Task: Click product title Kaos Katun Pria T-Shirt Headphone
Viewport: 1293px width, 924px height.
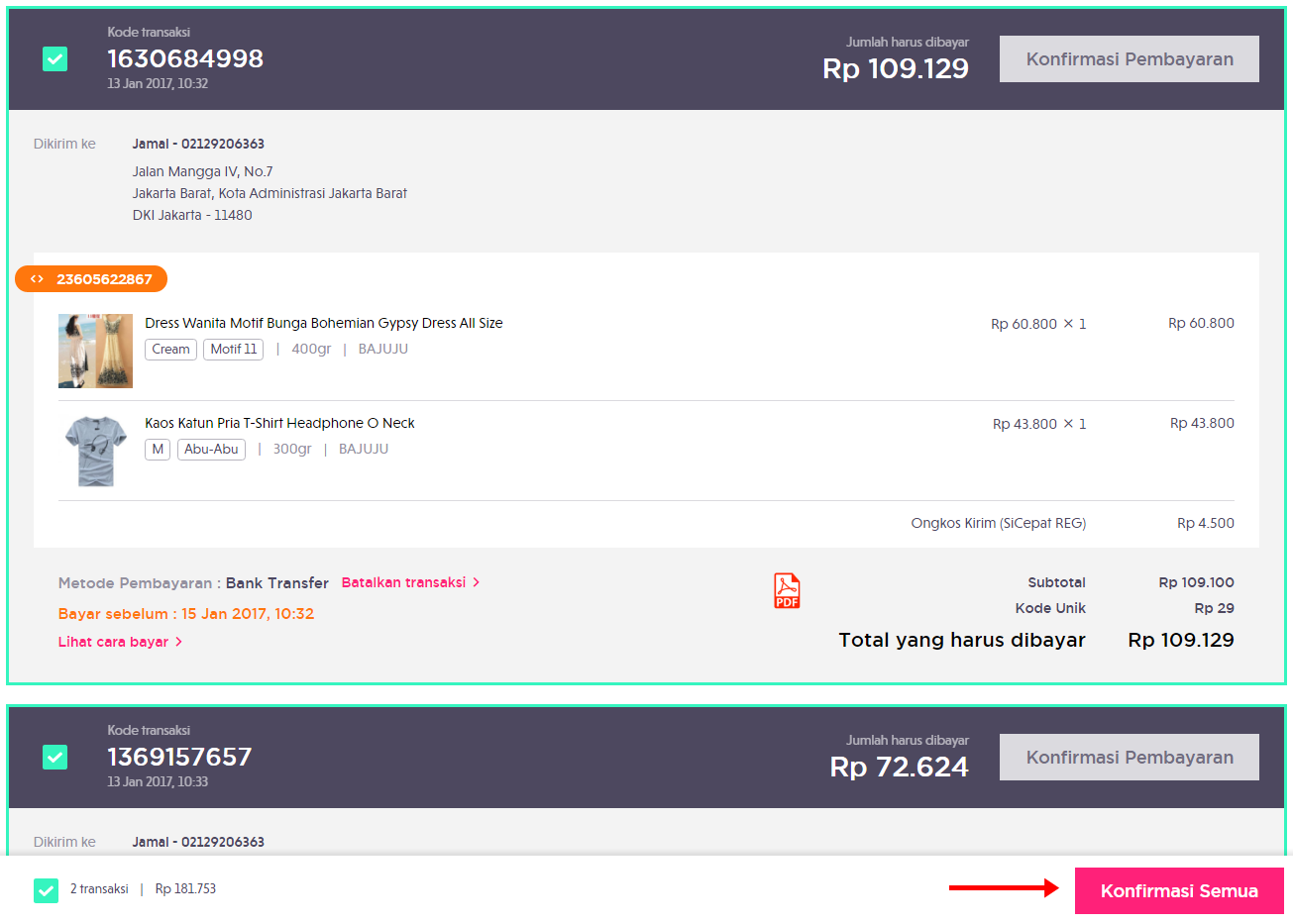Action: pos(279,423)
